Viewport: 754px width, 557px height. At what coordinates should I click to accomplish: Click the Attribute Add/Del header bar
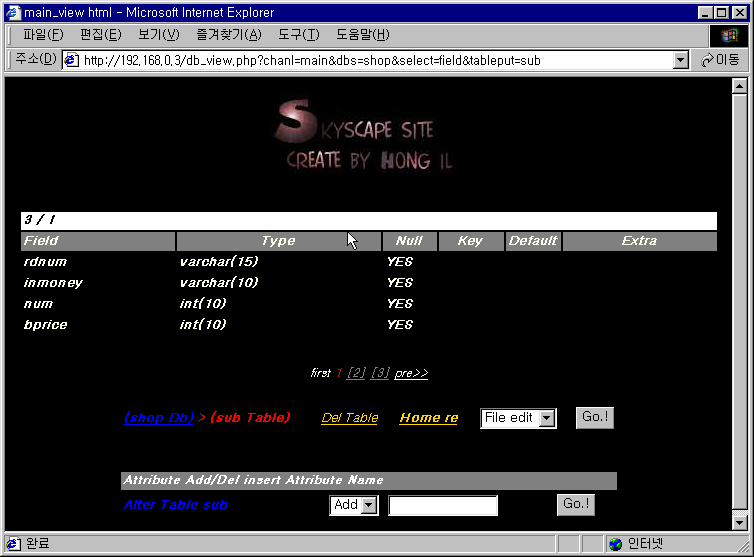pyautogui.click(x=369, y=481)
